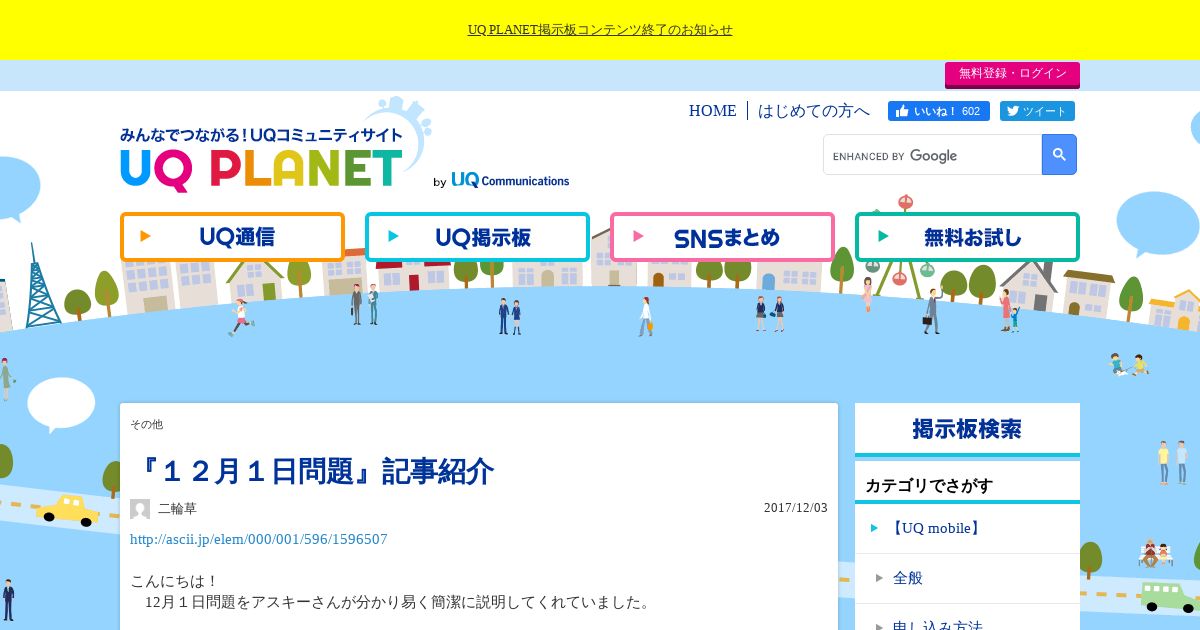This screenshot has width=1200, height=630.
Task: Go to the HOME link
Action: (712, 111)
